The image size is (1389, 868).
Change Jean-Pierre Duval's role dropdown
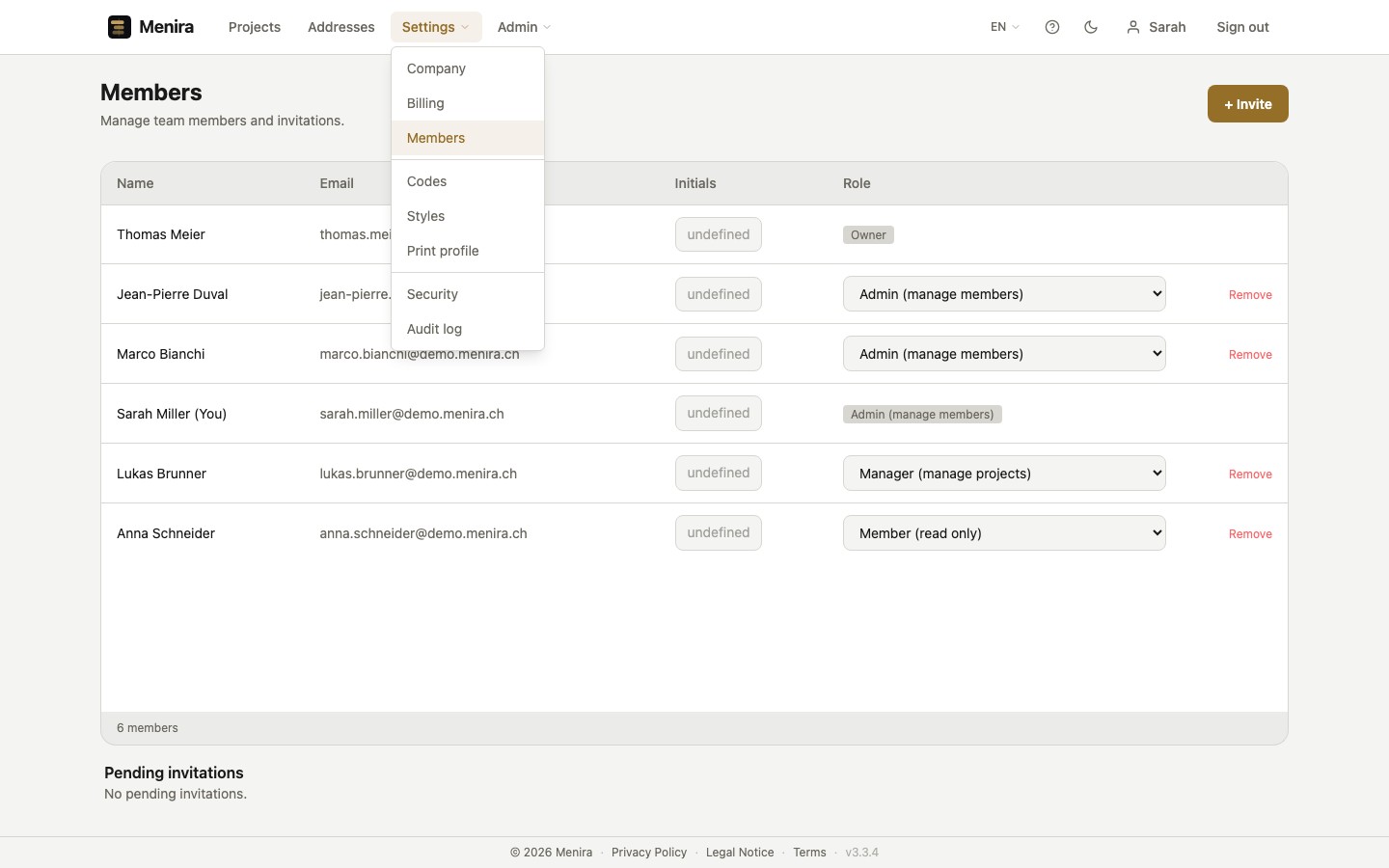(1004, 294)
